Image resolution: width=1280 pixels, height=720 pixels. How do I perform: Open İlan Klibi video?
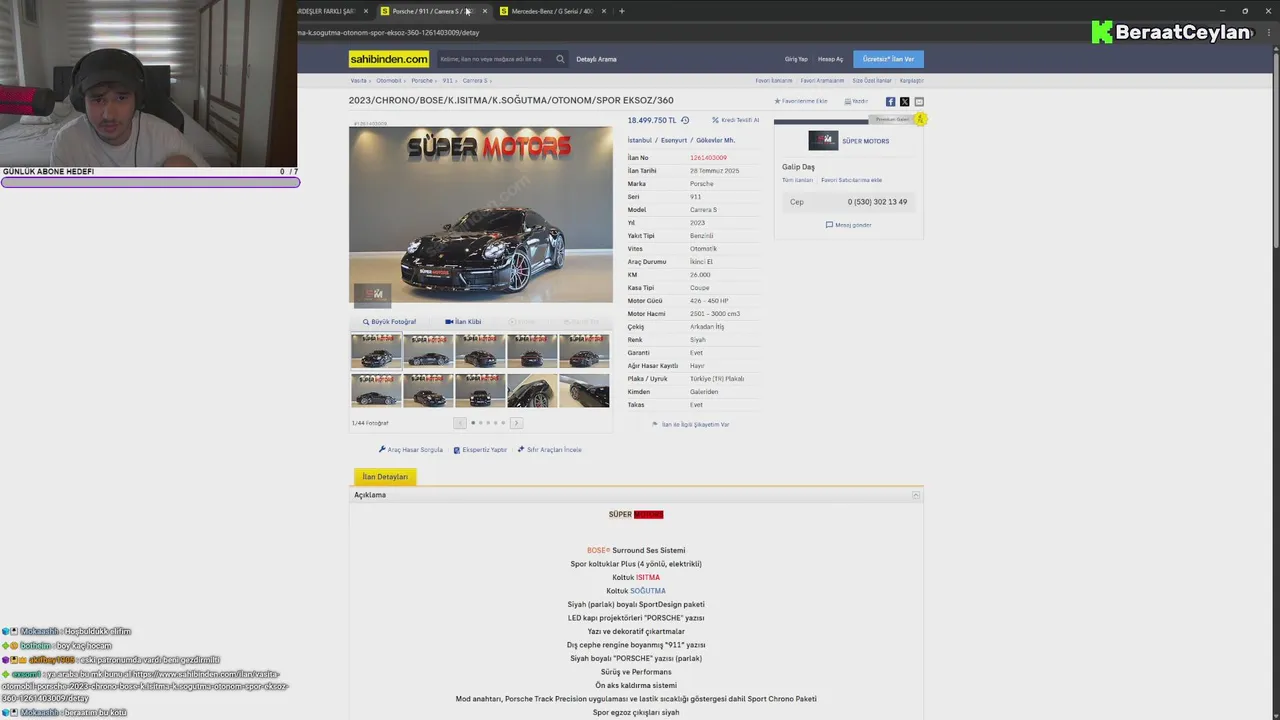click(463, 322)
